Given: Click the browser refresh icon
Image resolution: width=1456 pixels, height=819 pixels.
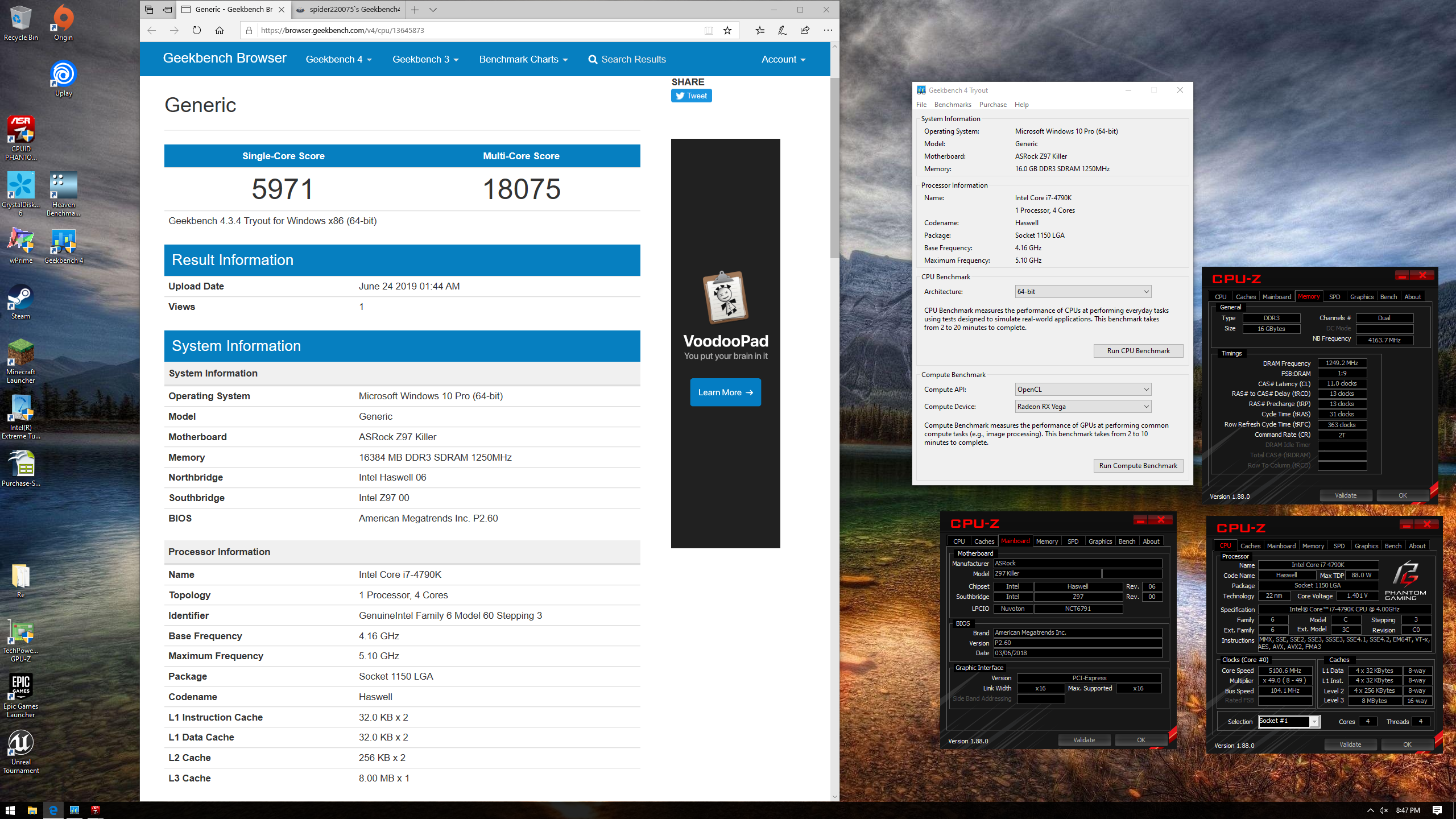Looking at the screenshot, I should pos(196,30).
